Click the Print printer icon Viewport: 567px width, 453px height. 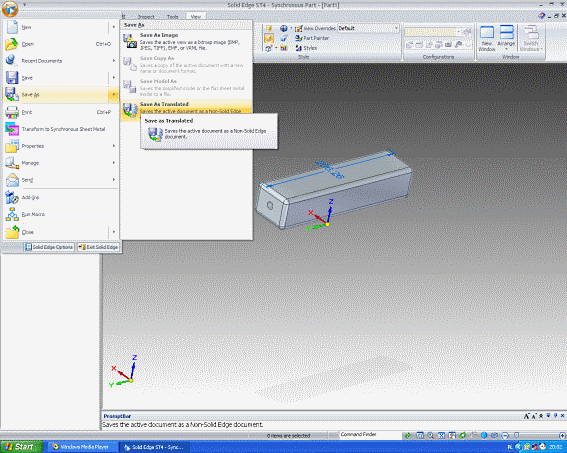tap(12, 112)
